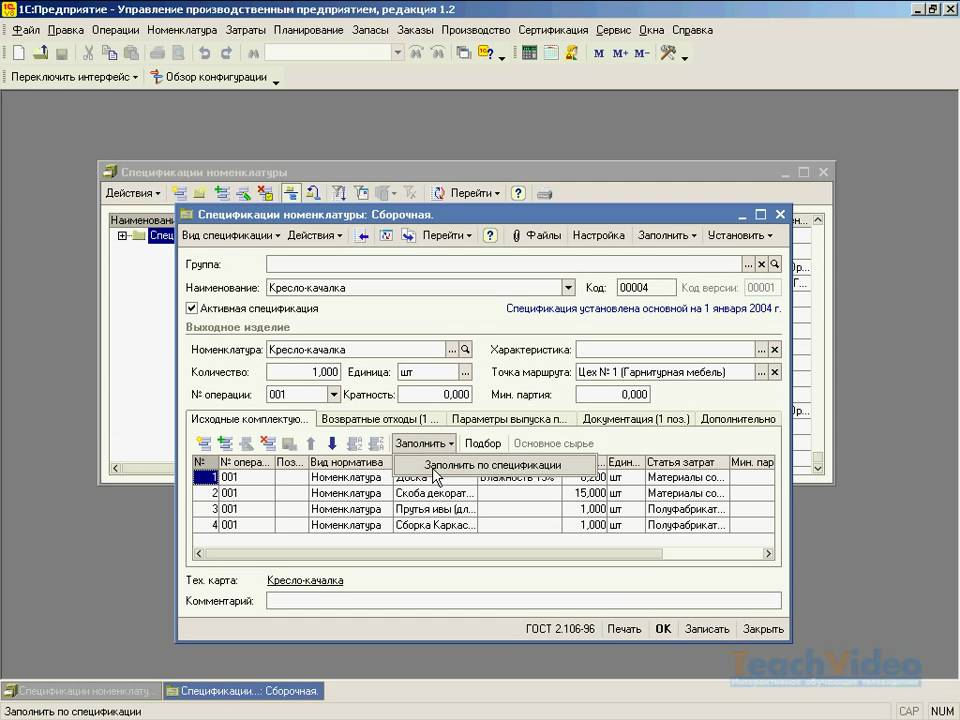Viewport: 960px width, 720px height.
Task: Add new row icon in components table toolbar
Action: pyautogui.click(x=203, y=443)
